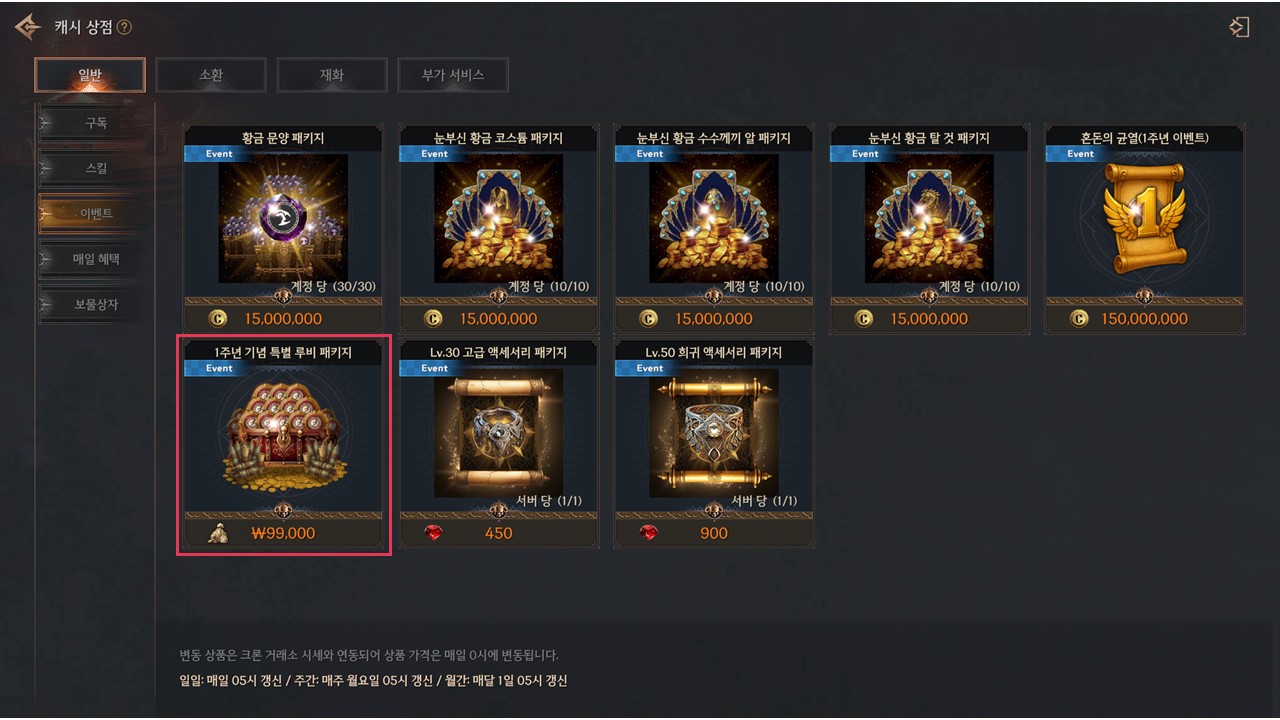Click the 혼돈의 균열 golden winged scroll icon
Viewport: 1280px width, 720px height.
[1144, 220]
